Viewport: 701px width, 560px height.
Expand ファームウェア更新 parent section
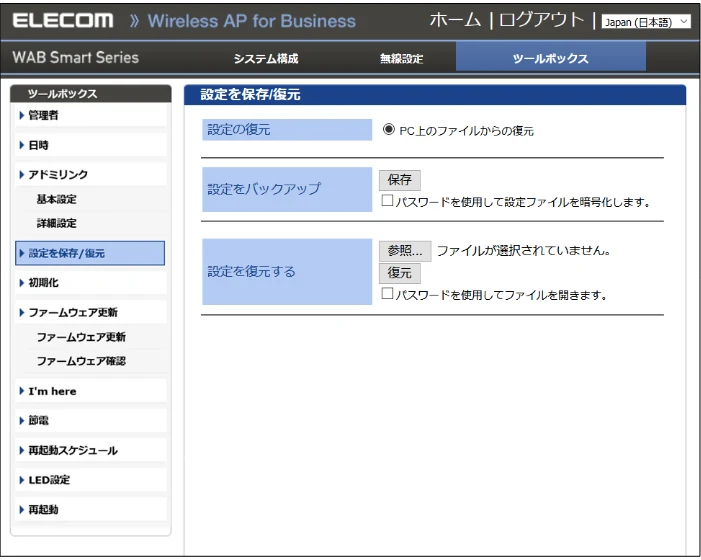90,312
